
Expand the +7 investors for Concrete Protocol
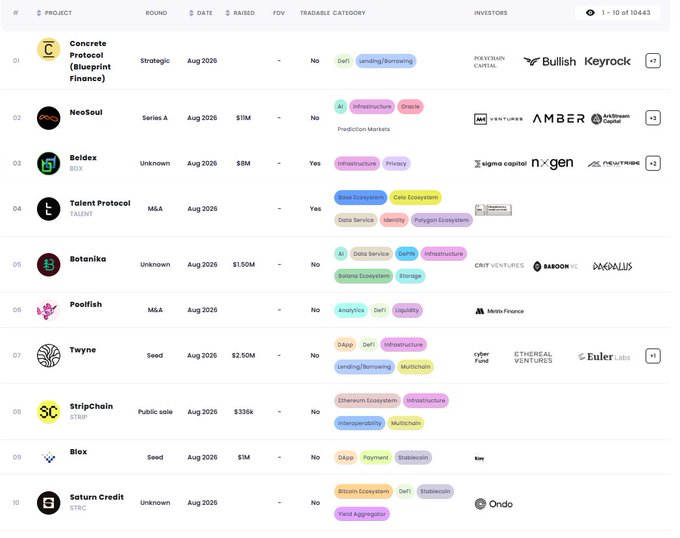point(653,61)
